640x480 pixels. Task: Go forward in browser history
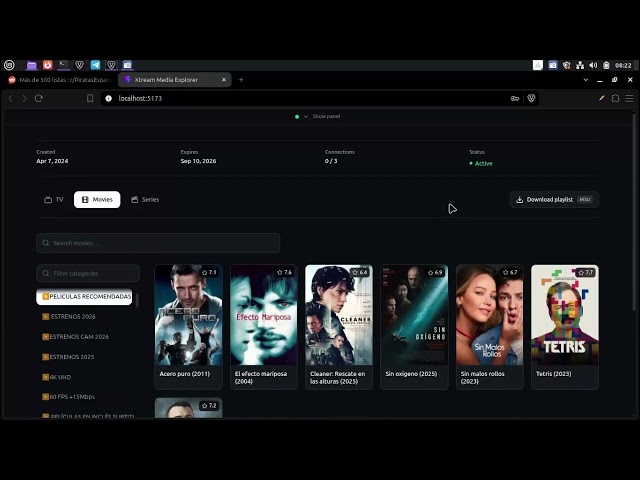[24, 98]
